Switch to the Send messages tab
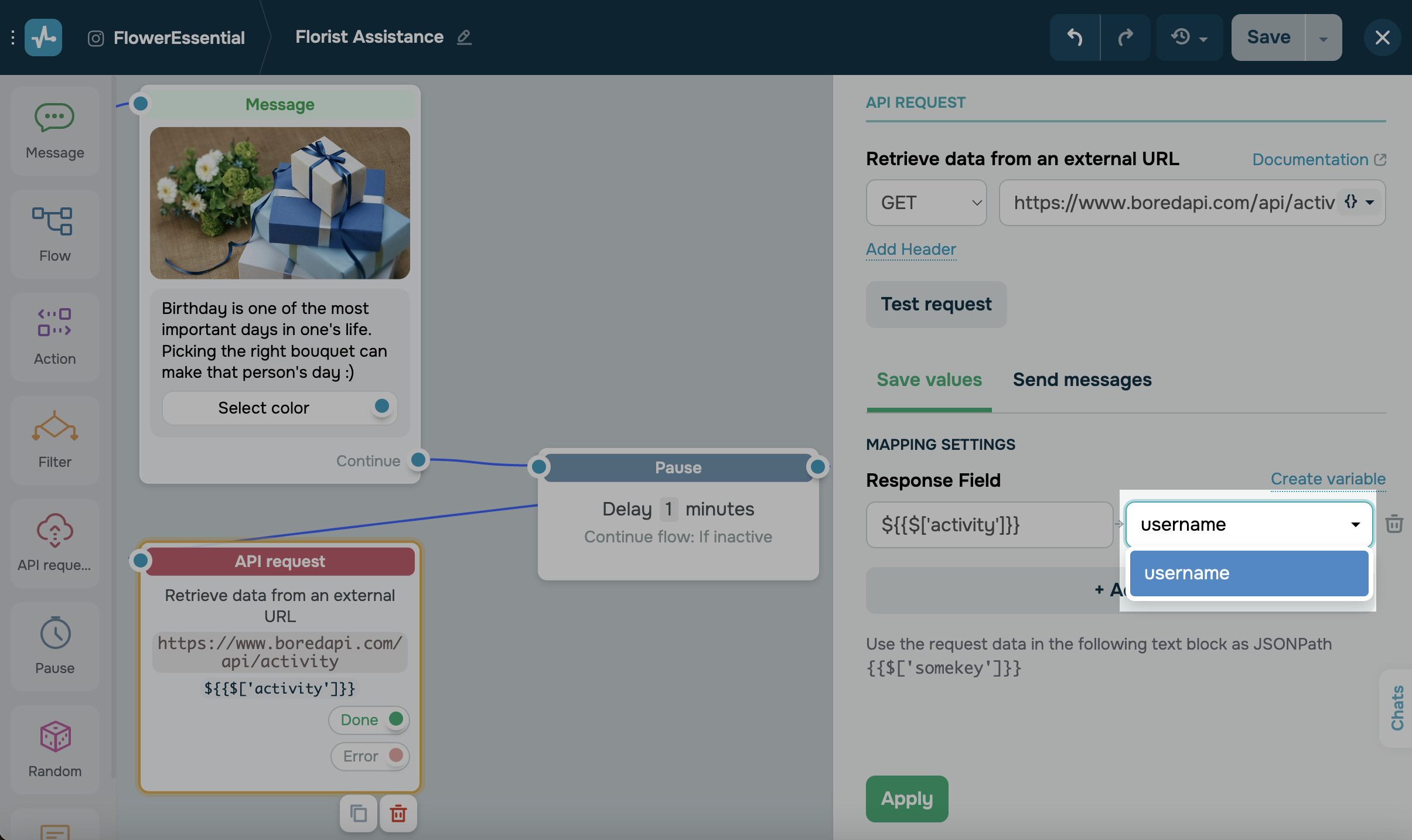The image size is (1412, 840). click(x=1082, y=380)
